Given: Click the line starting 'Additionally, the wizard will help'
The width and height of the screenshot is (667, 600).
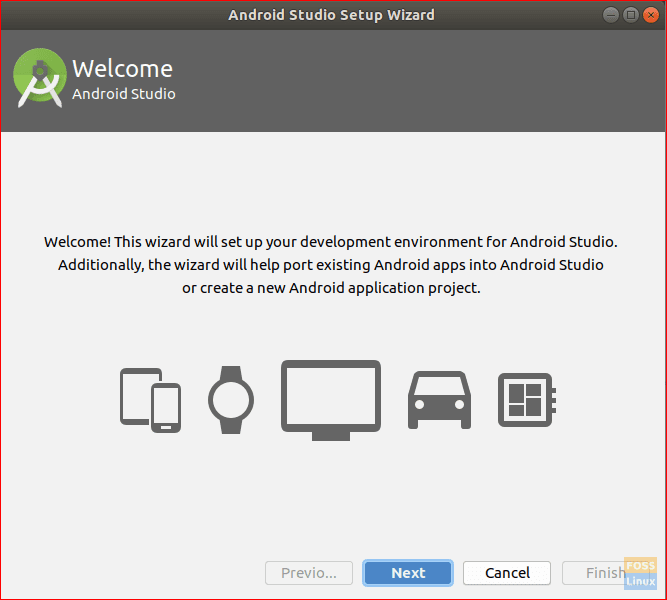Looking at the screenshot, I should [x=331, y=265].
